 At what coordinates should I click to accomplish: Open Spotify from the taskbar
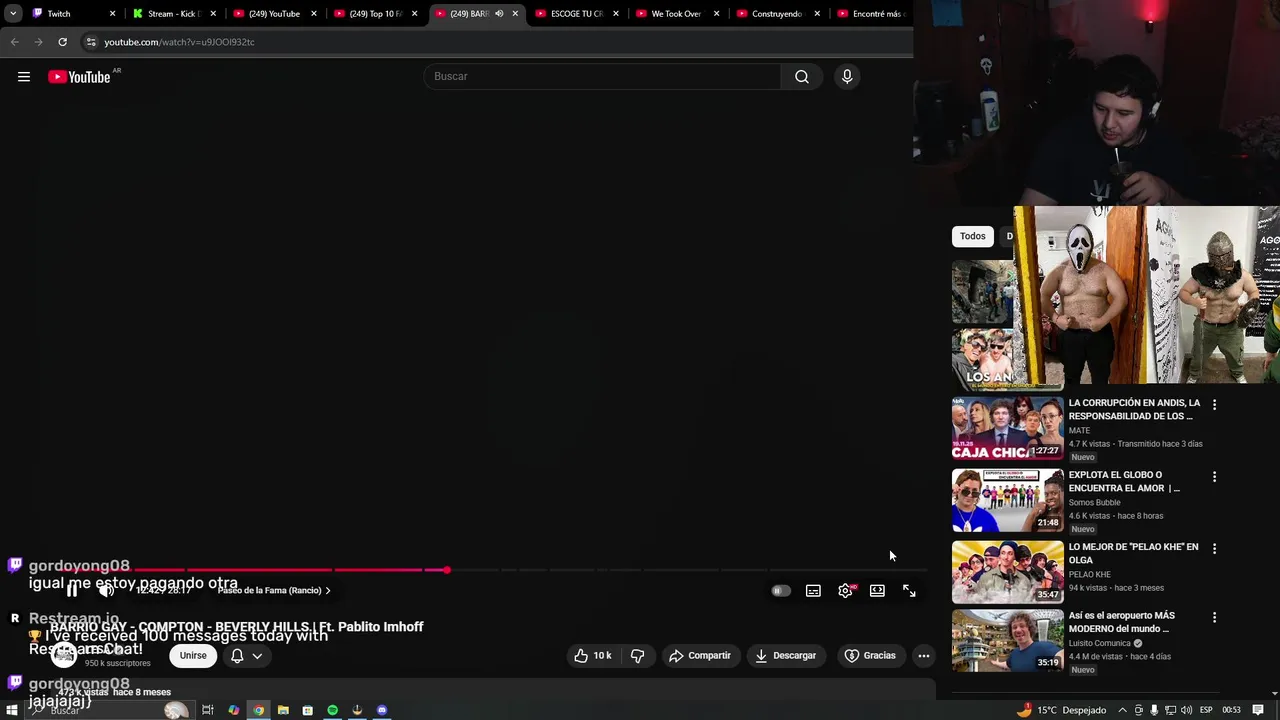tap(332, 710)
